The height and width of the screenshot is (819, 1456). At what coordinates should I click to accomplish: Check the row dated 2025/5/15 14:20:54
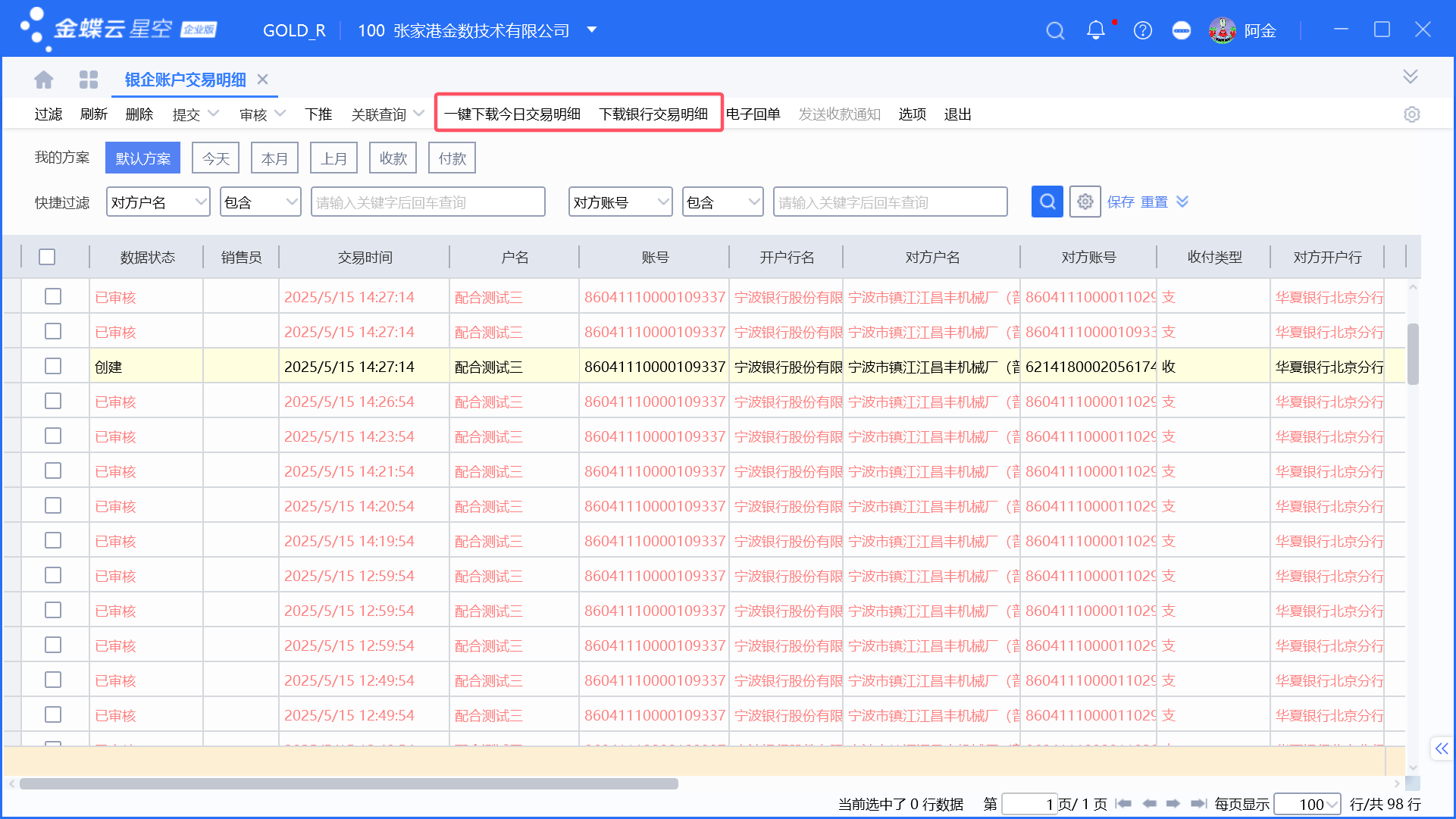click(52, 505)
